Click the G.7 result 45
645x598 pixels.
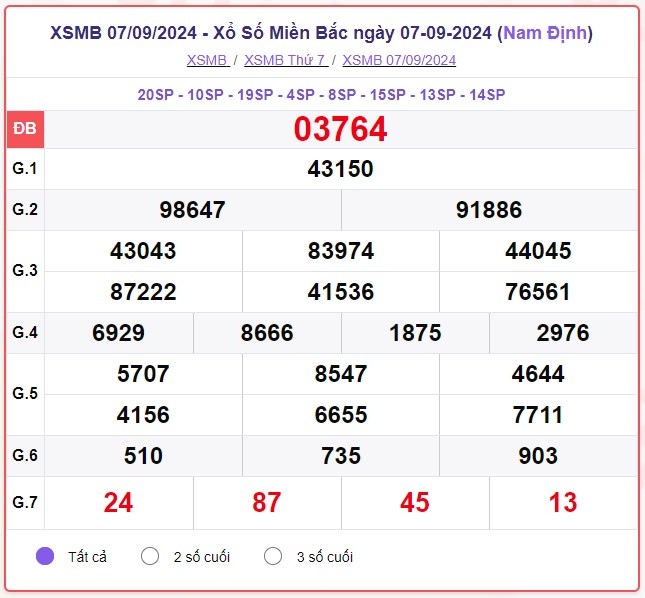pos(415,503)
